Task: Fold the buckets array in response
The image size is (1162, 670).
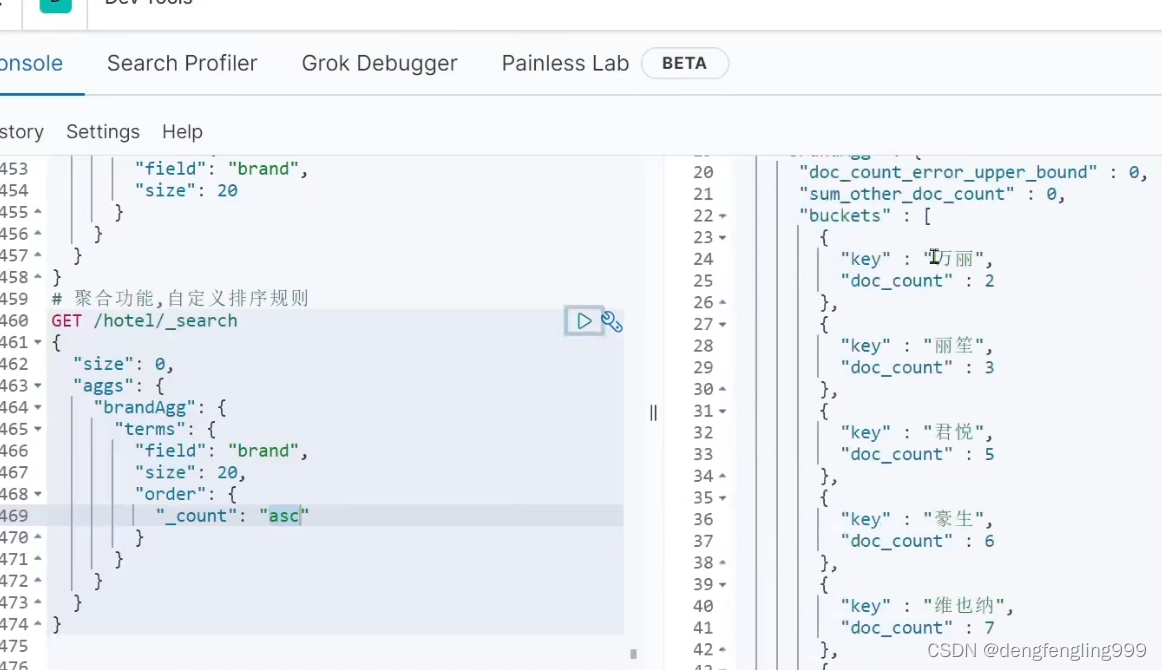Action: pos(722,216)
